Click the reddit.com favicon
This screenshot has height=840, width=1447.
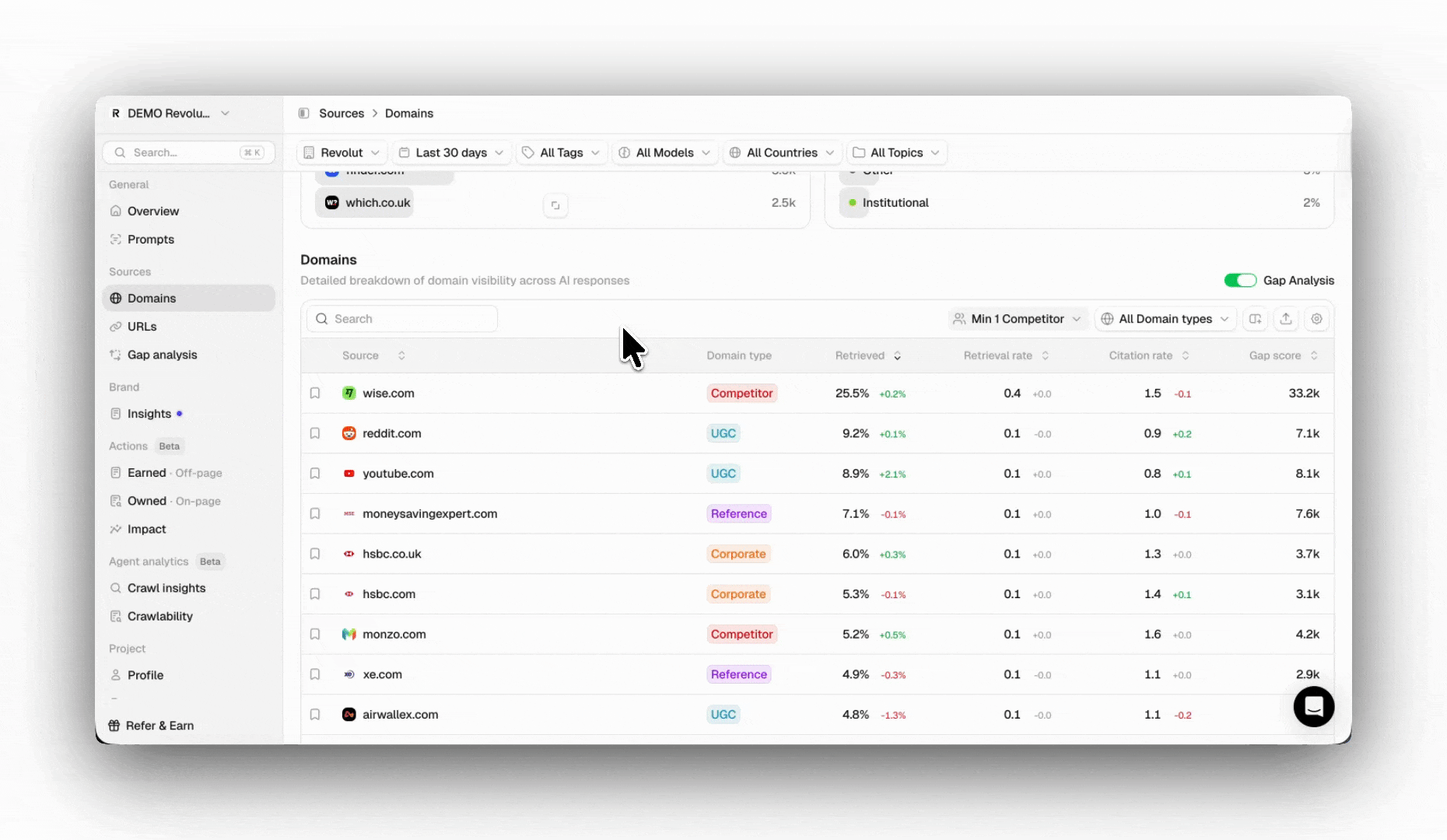point(349,433)
